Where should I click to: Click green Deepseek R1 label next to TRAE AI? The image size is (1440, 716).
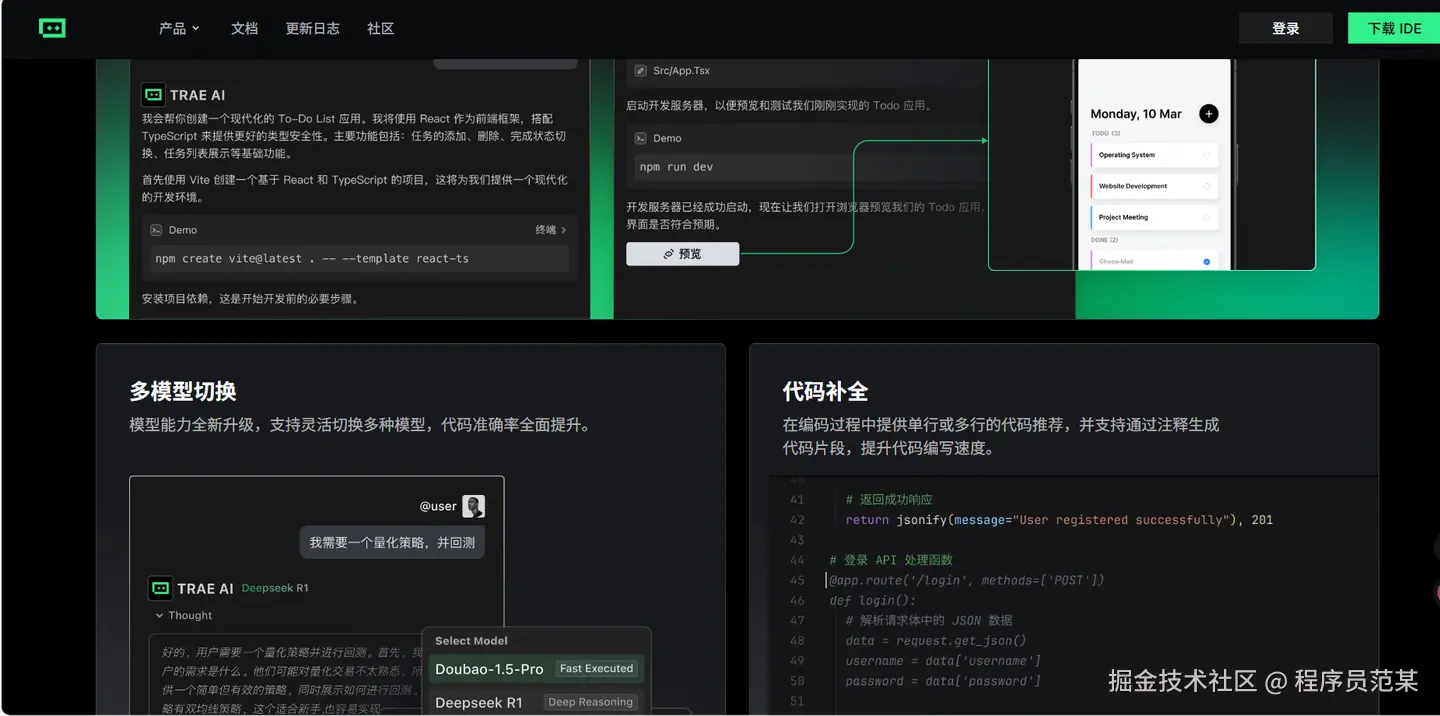coord(275,588)
